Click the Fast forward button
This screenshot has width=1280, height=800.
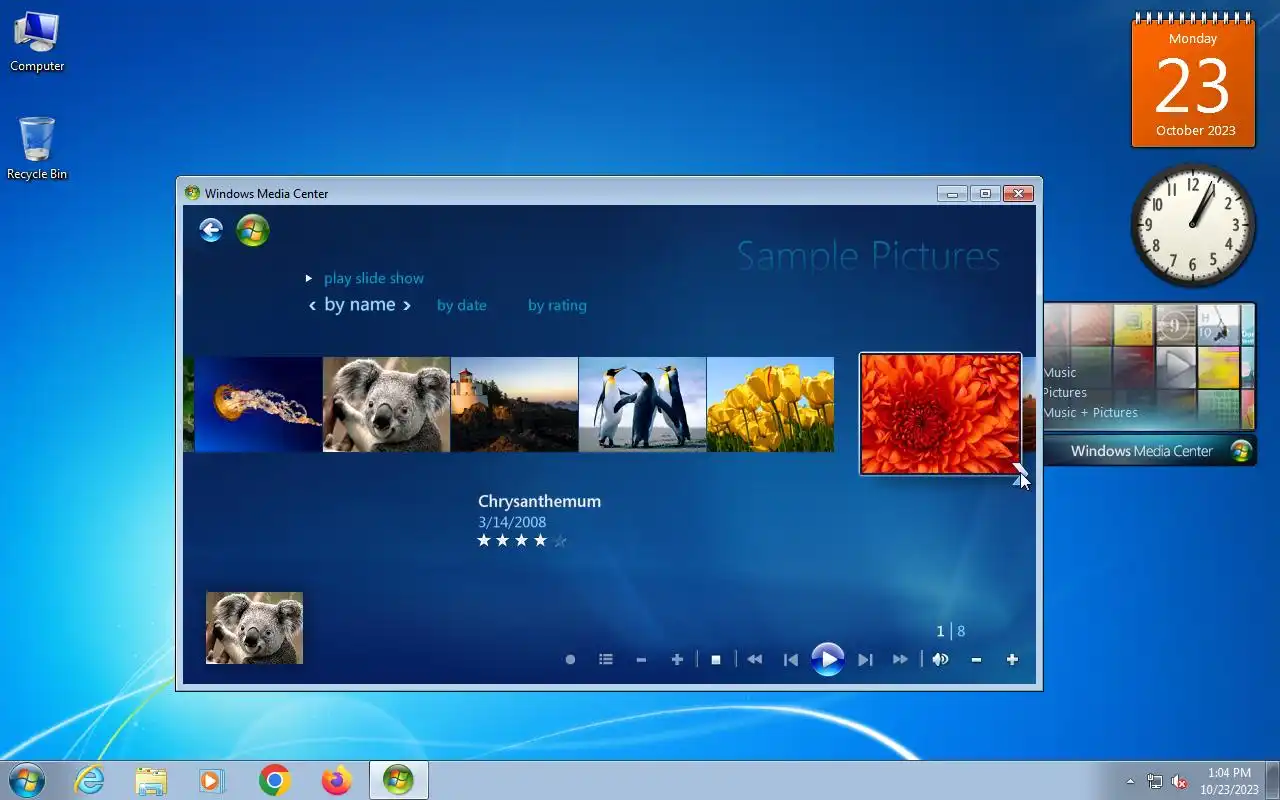click(x=900, y=660)
